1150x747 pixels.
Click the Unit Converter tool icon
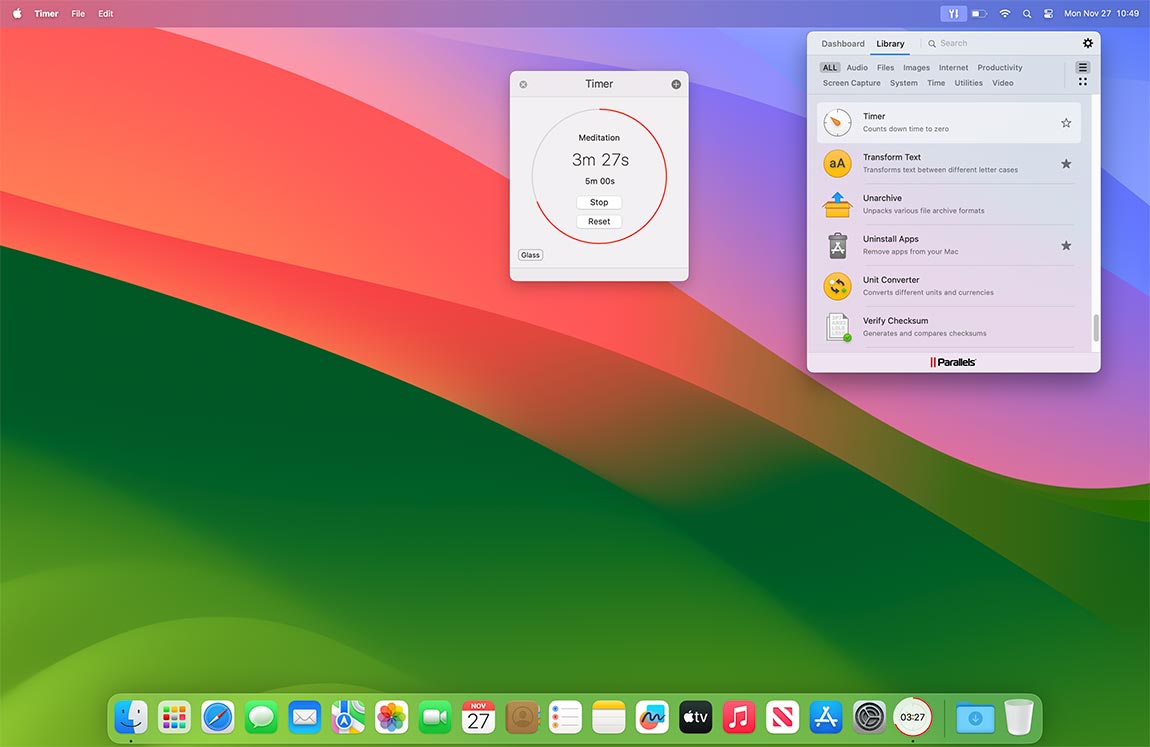click(x=837, y=286)
